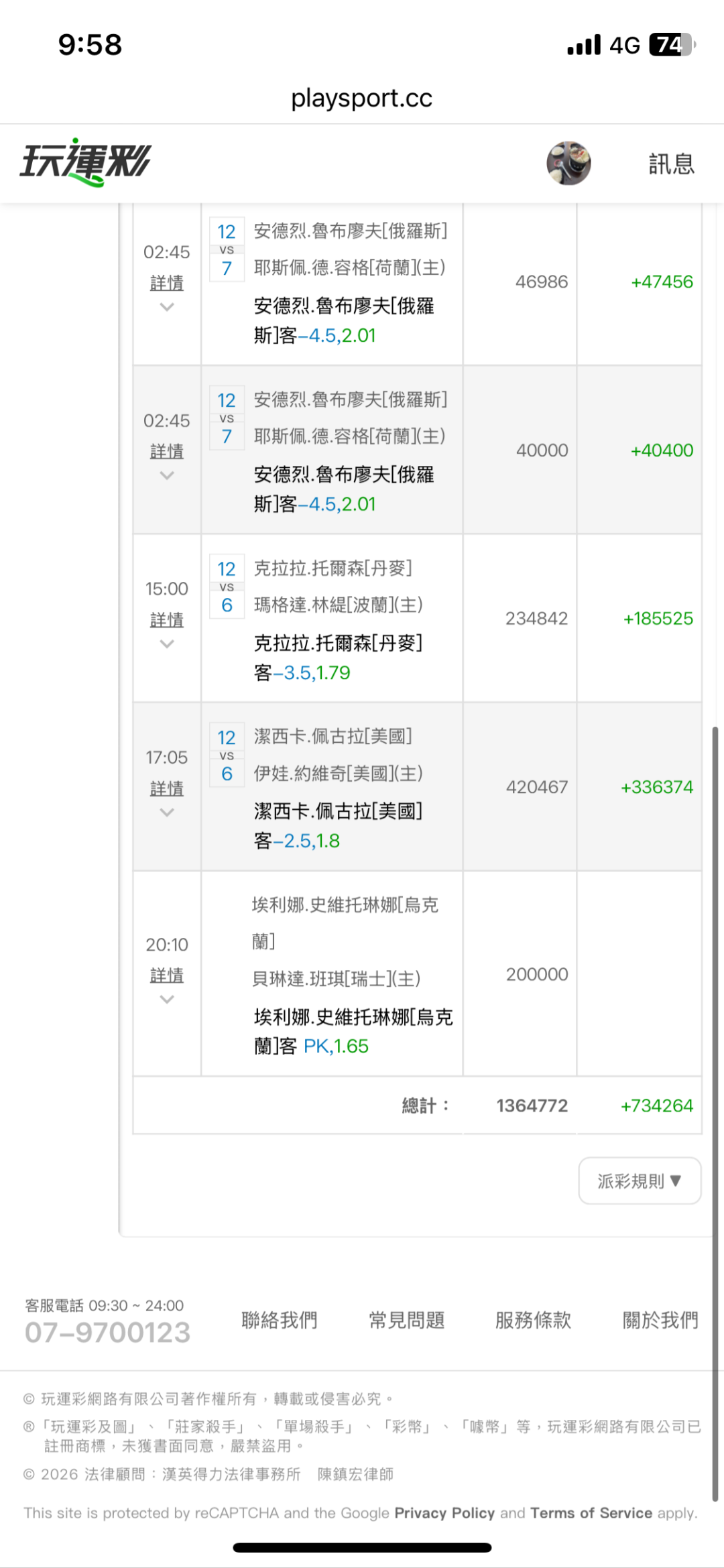The image size is (724, 1568).
Task: Open 派彩規則 dropdown
Action: (640, 1181)
